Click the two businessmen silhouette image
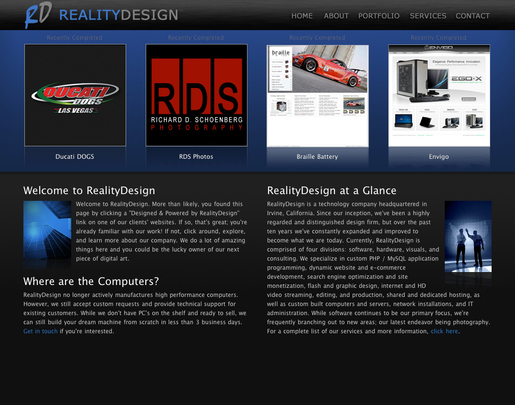The width and height of the screenshot is (515, 405). [x=468, y=236]
